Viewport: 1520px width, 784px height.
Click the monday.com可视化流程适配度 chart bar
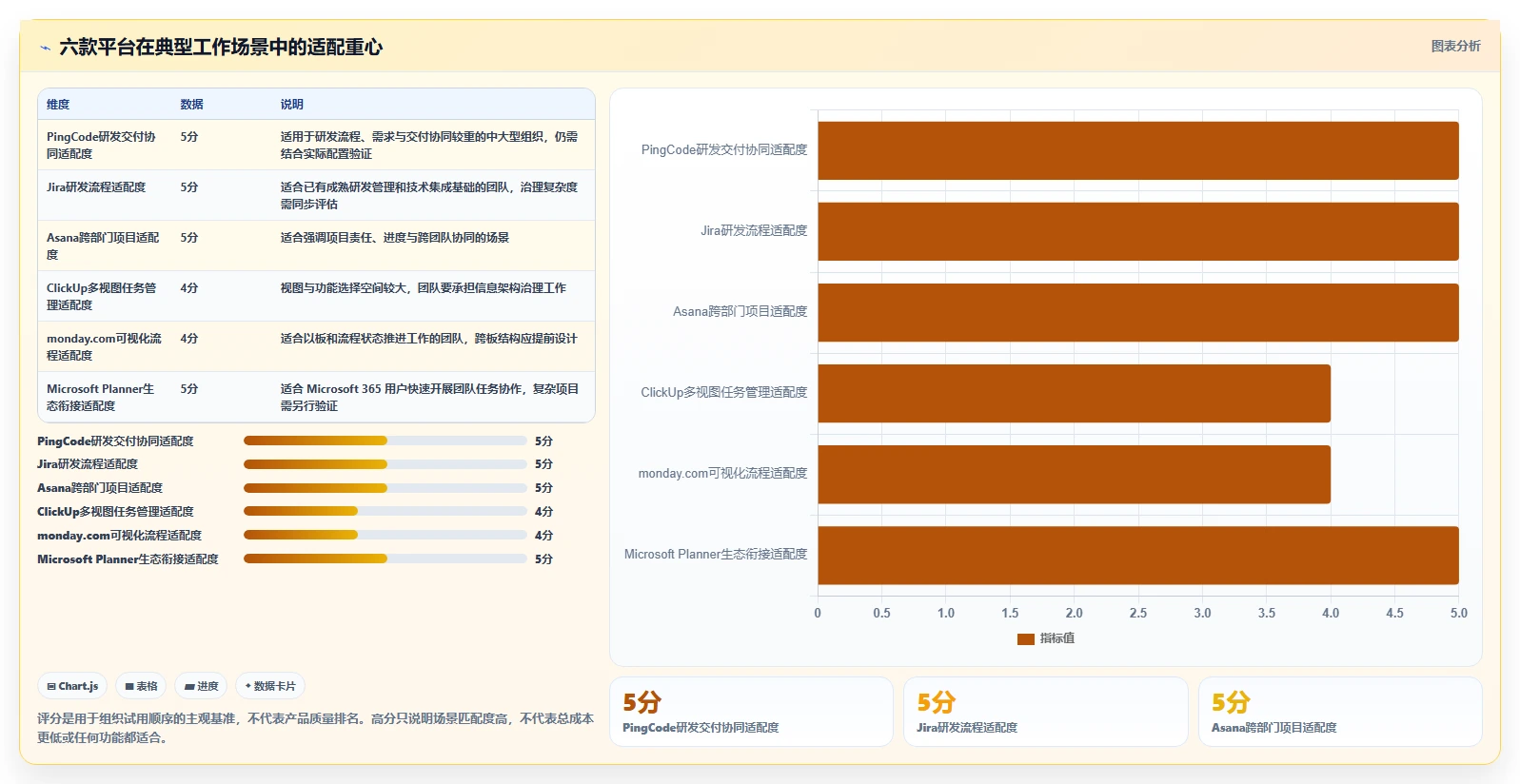(1074, 474)
